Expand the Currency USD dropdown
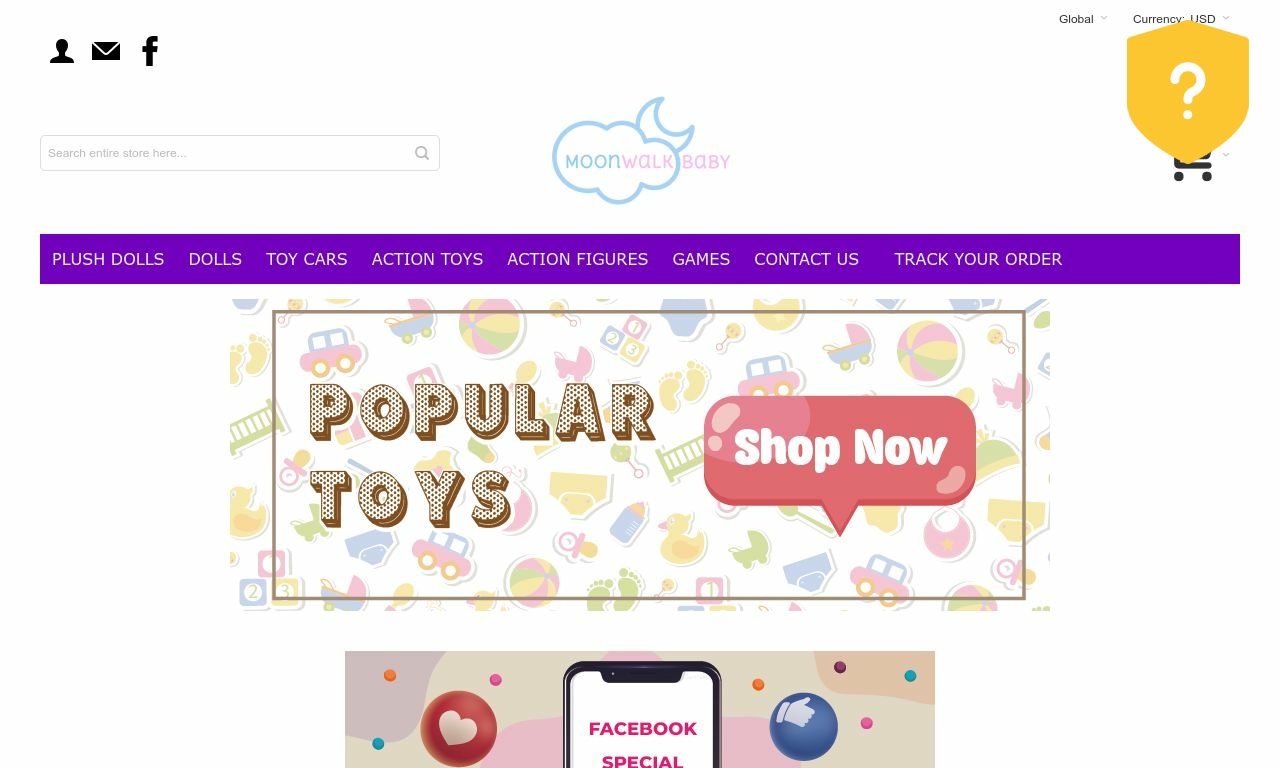Viewport: 1280px width, 768px height. [x=1181, y=19]
